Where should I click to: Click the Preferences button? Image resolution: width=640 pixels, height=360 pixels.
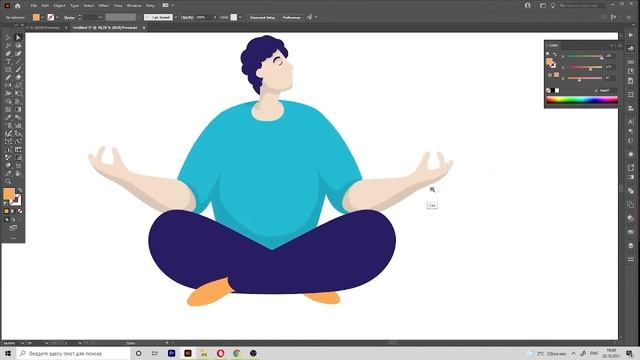click(x=291, y=17)
